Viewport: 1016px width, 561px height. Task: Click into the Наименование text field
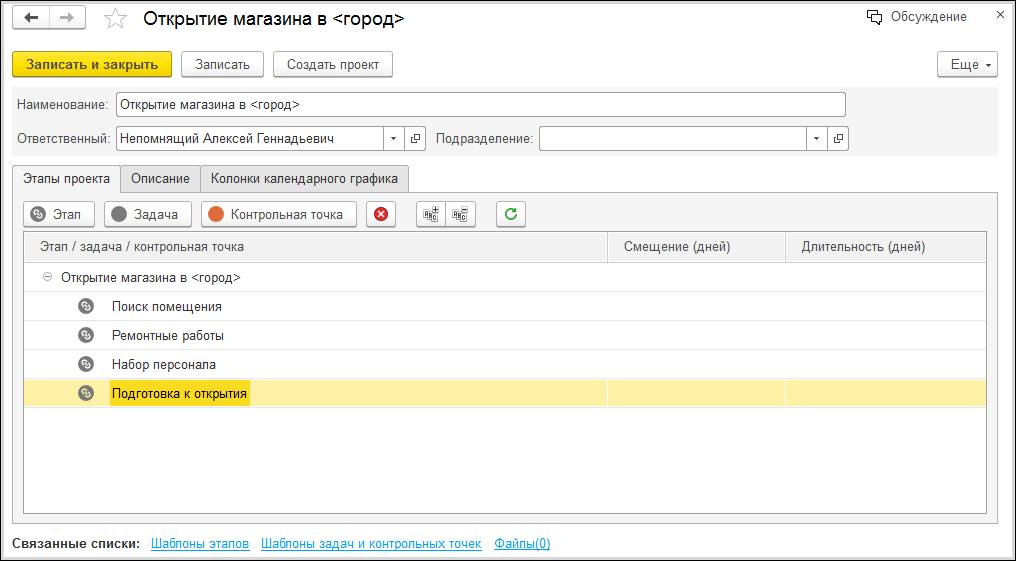pos(480,105)
